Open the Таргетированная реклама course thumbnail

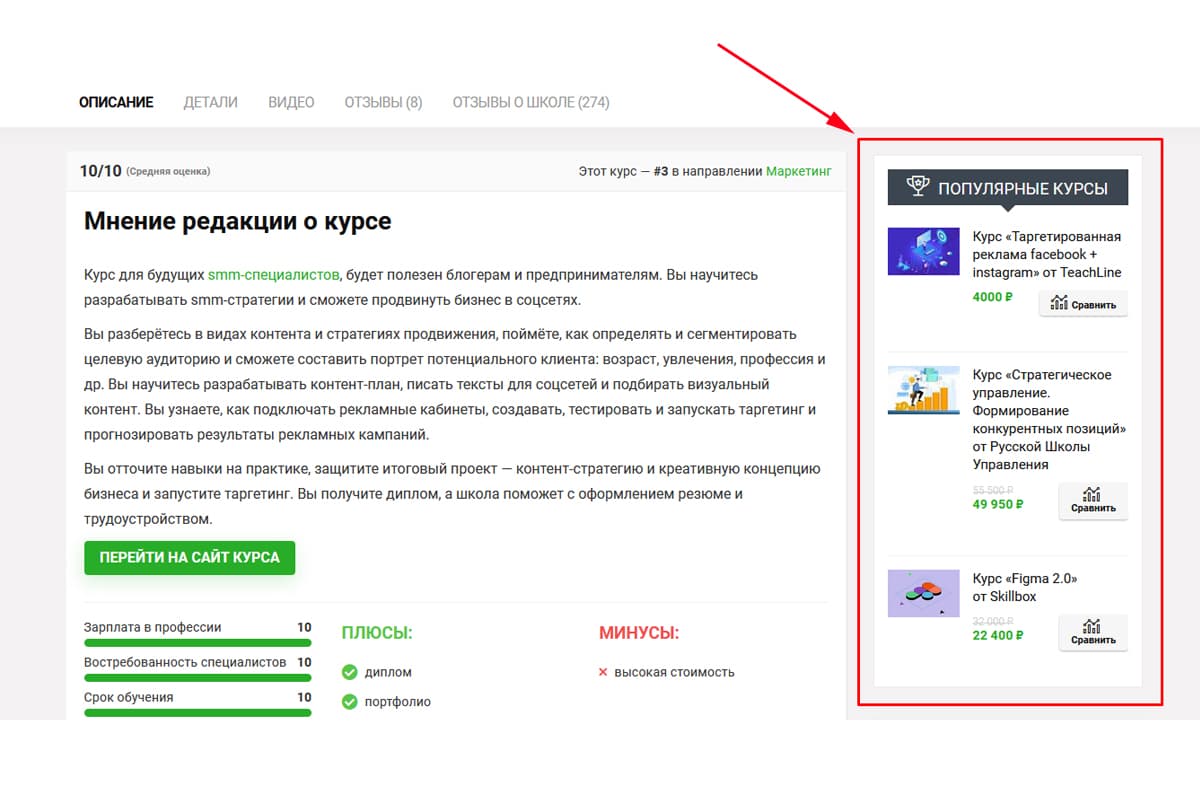click(923, 251)
